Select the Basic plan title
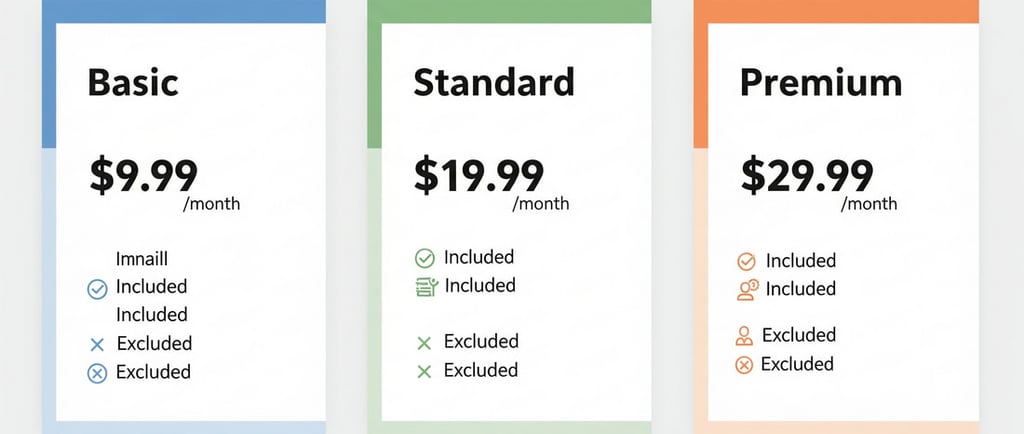Viewport: 1024px width, 434px height. click(x=133, y=82)
